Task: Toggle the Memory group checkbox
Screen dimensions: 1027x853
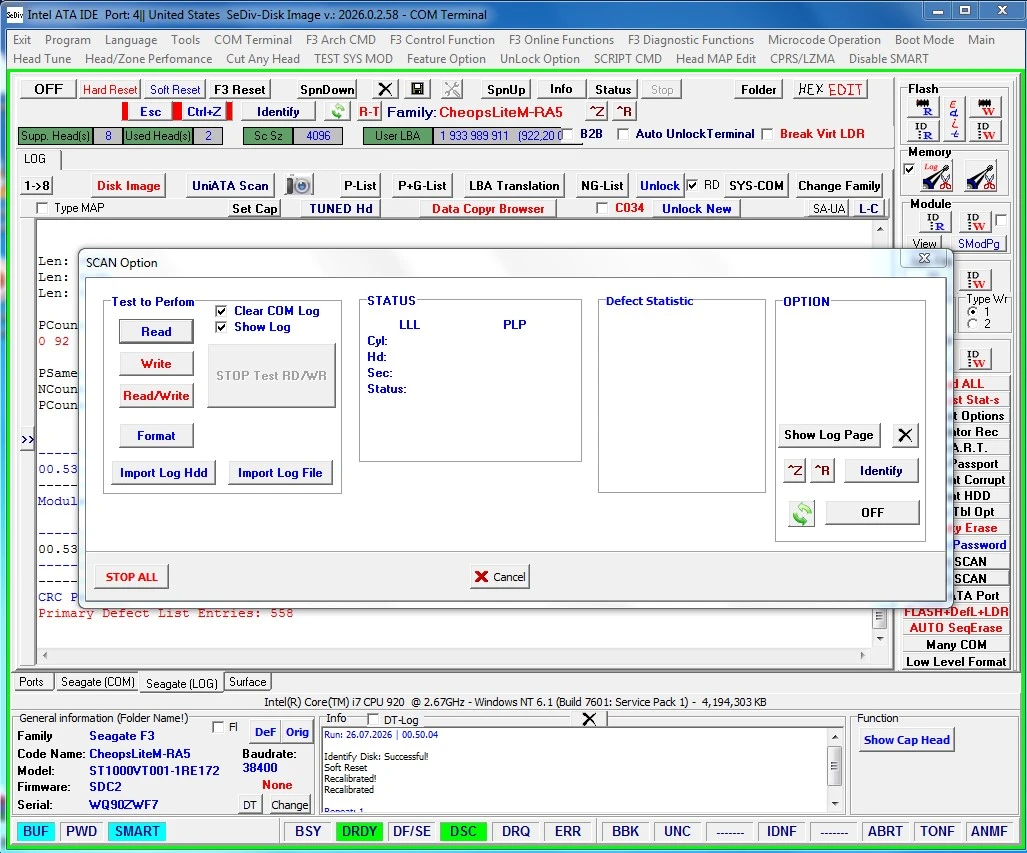Action: pos(909,169)
